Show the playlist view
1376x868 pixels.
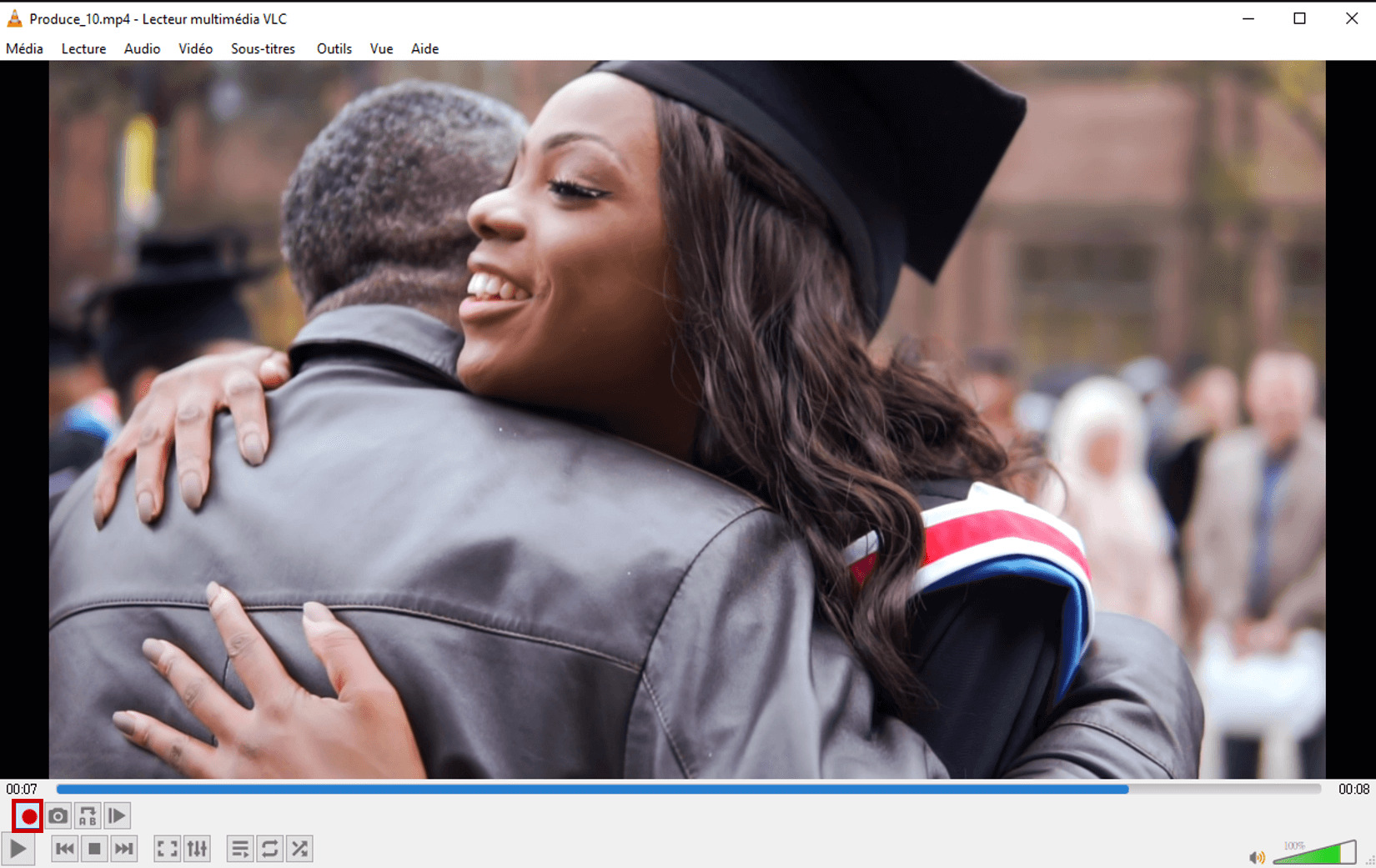(239, 848)
